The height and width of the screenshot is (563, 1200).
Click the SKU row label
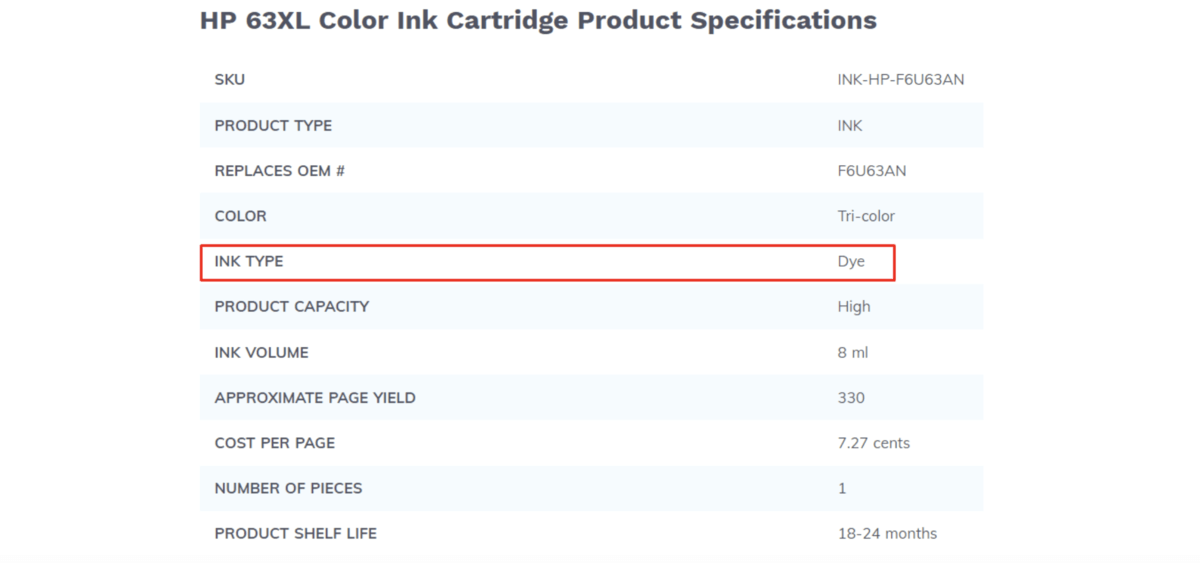(229, 80)
